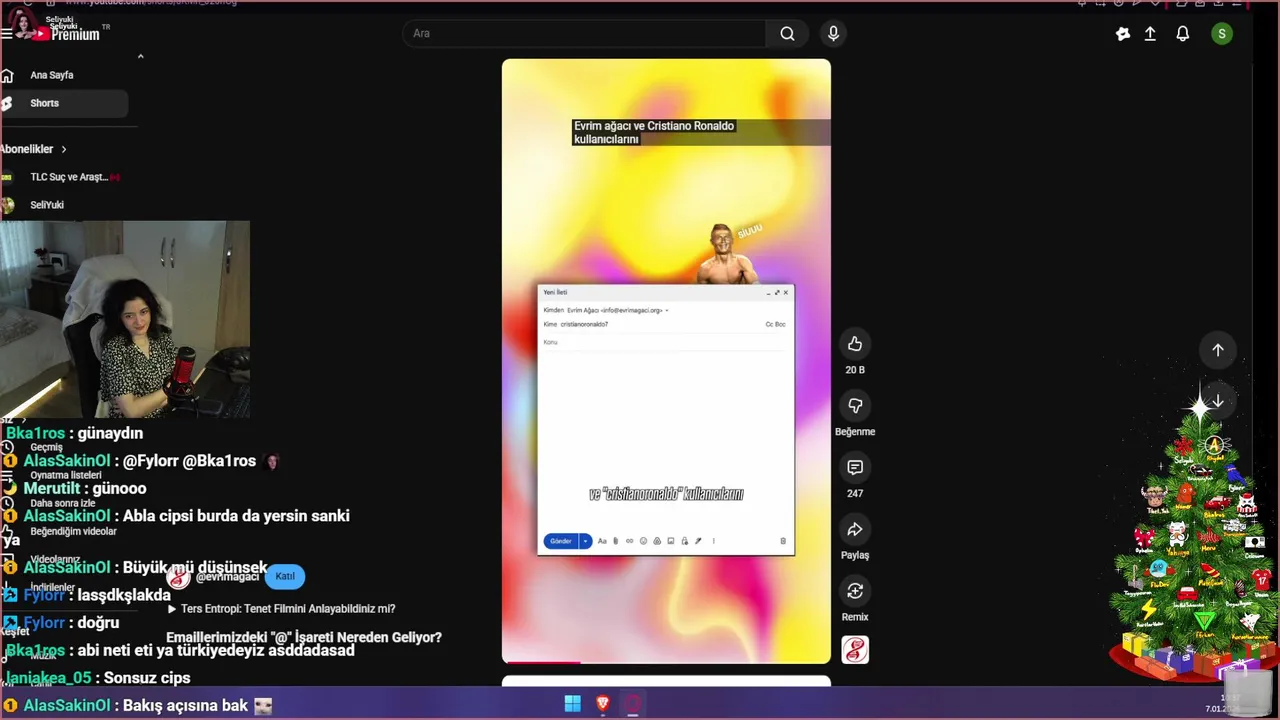Start voice search with microphone icon
Screen dimensions: 1280x720
point(833,33)
